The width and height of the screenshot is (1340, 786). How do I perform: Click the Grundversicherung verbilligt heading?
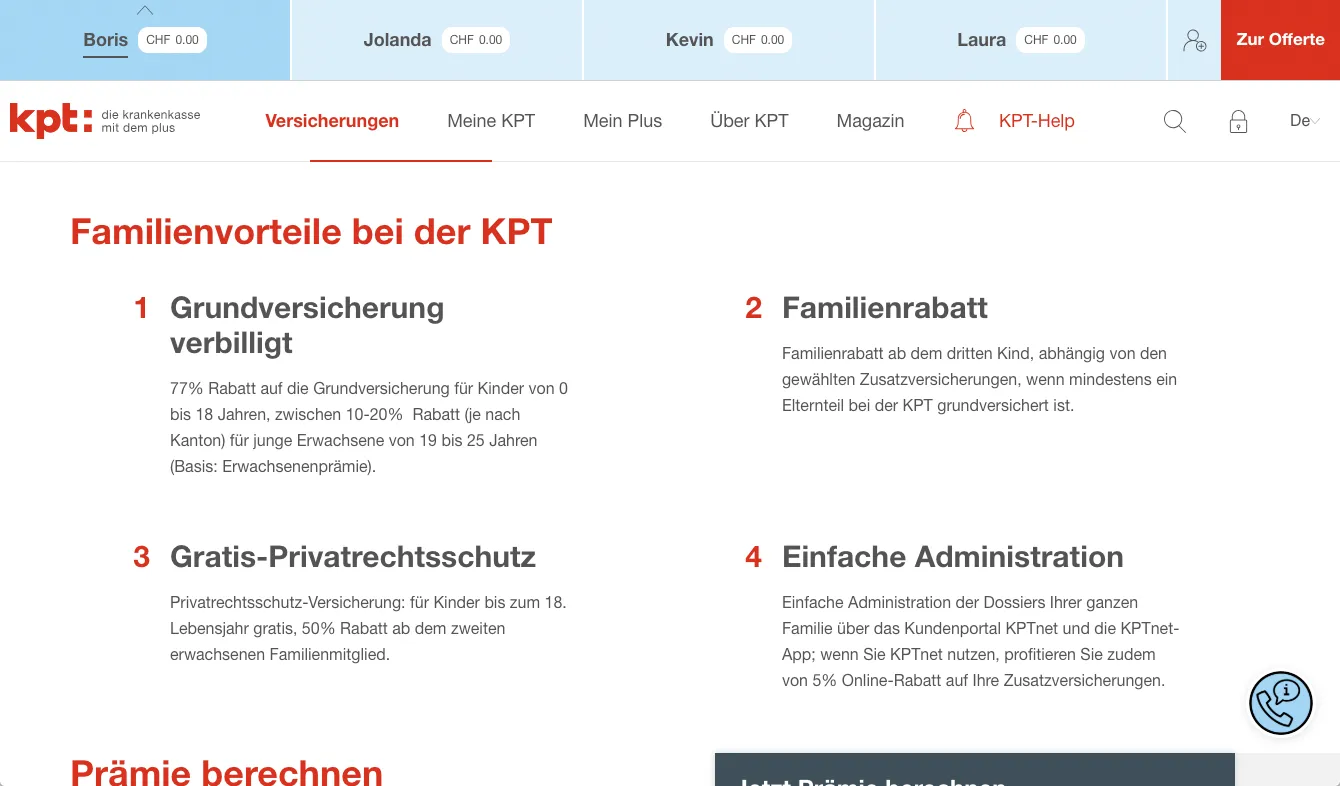[307, 325]
